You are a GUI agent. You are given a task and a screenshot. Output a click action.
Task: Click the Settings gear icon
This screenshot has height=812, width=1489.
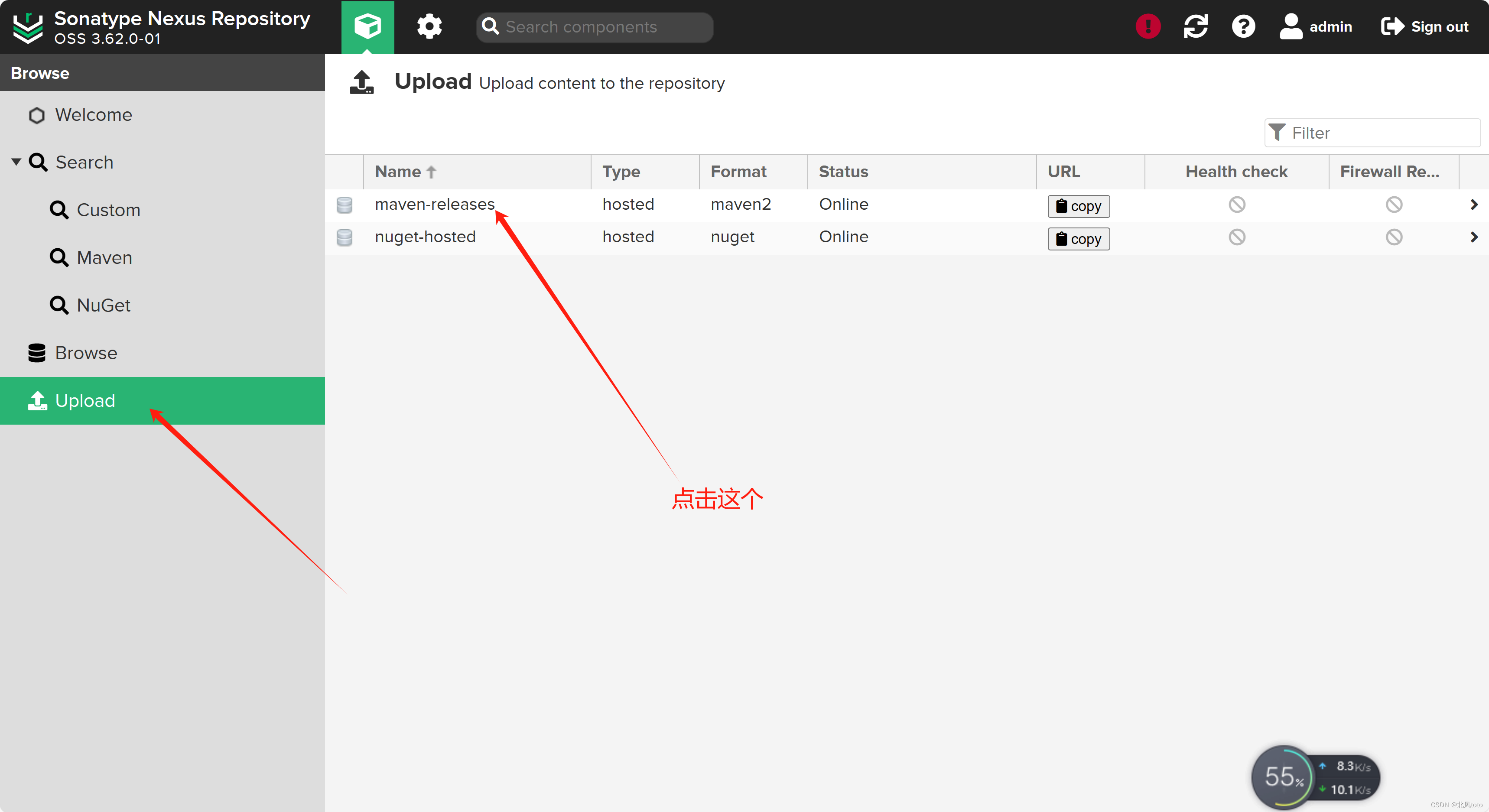429,27
